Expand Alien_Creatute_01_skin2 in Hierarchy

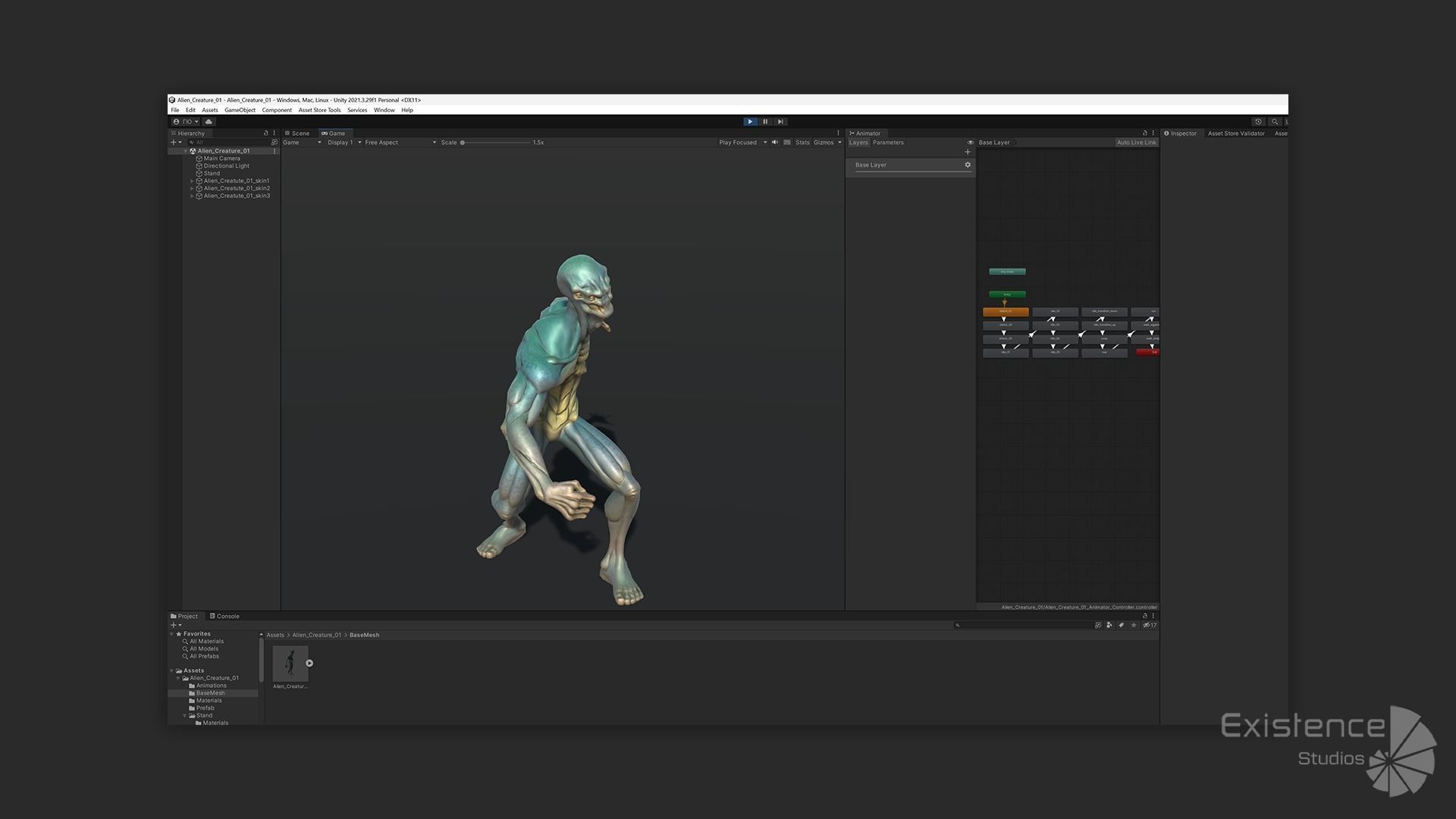(x=192, y=188)
